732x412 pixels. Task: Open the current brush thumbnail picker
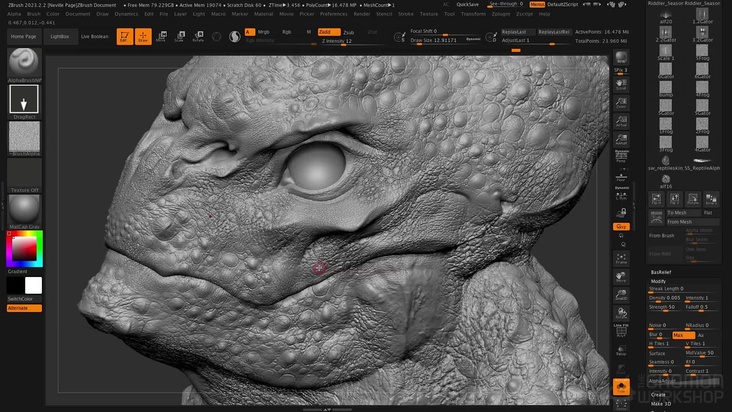[x=24, y=62]
